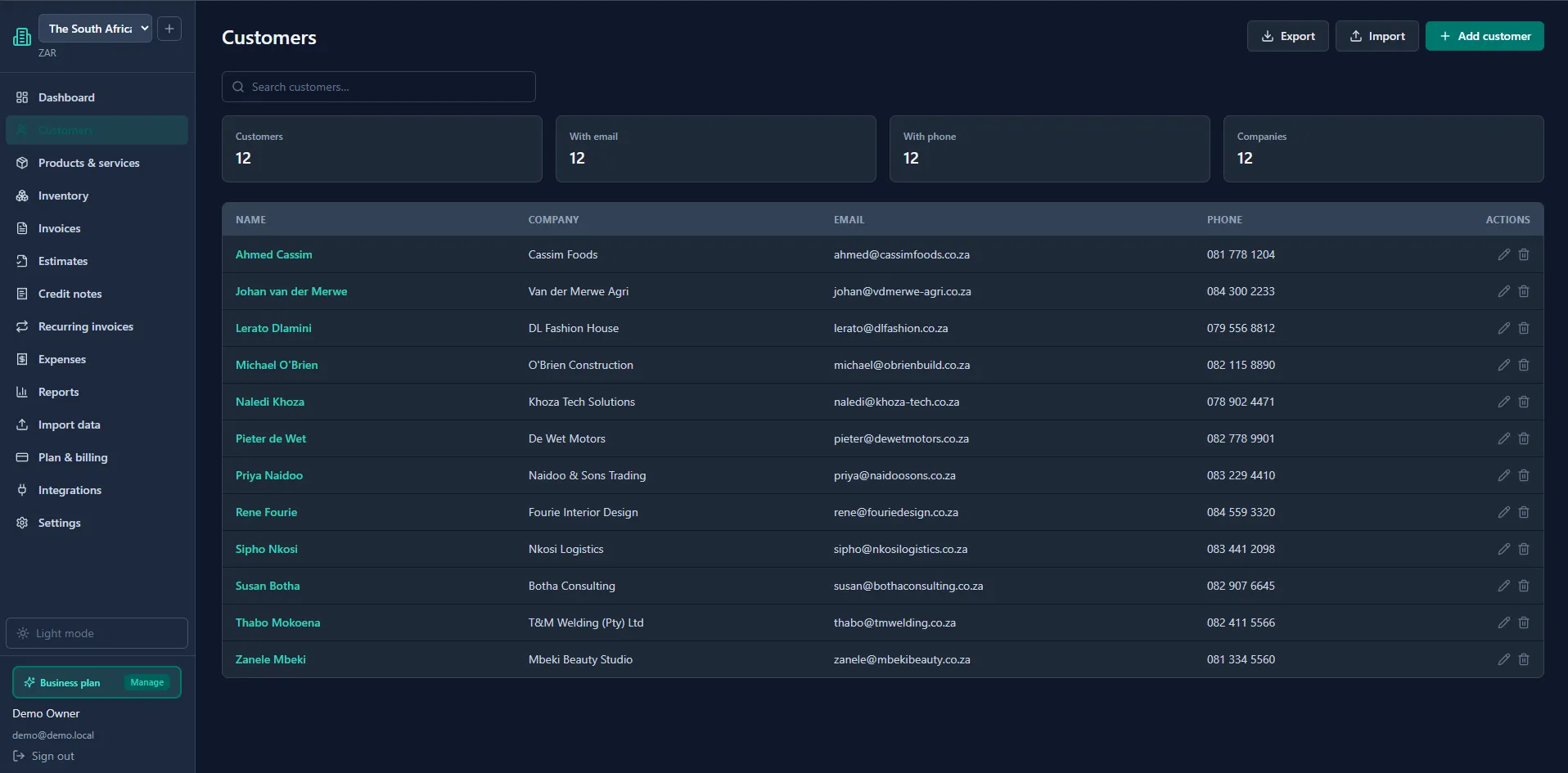Edit the Susan Botha customer
1568x773 pixels.
click(x=1504, y=586)
